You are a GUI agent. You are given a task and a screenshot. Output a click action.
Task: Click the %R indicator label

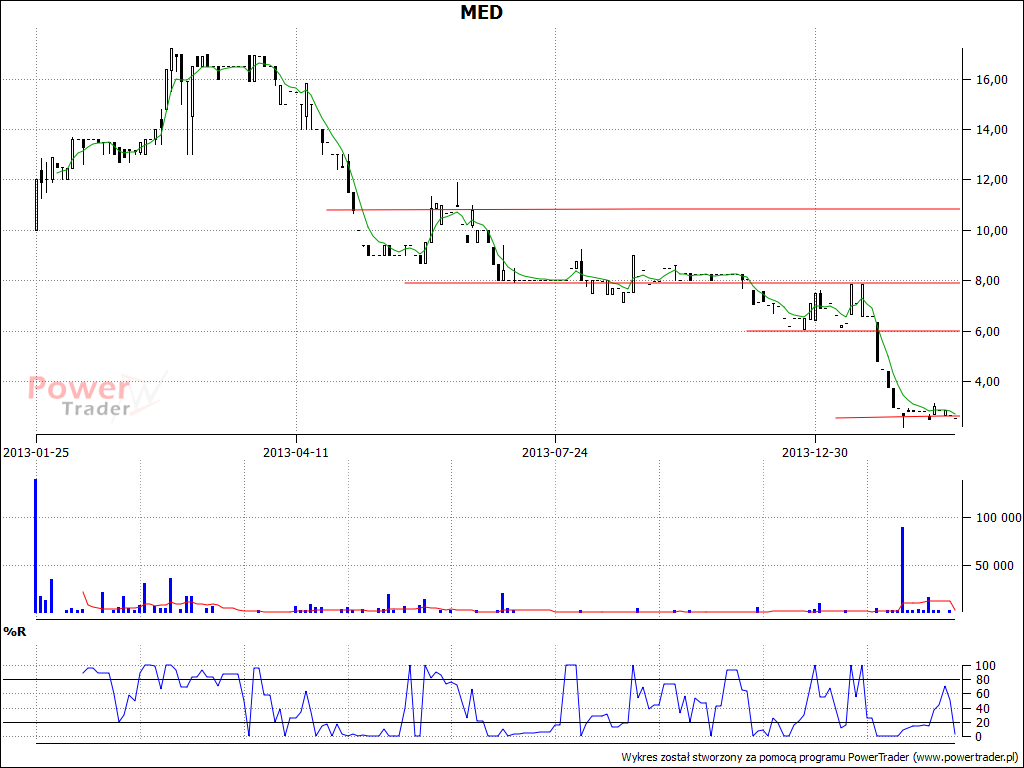[x=14, y=632]
